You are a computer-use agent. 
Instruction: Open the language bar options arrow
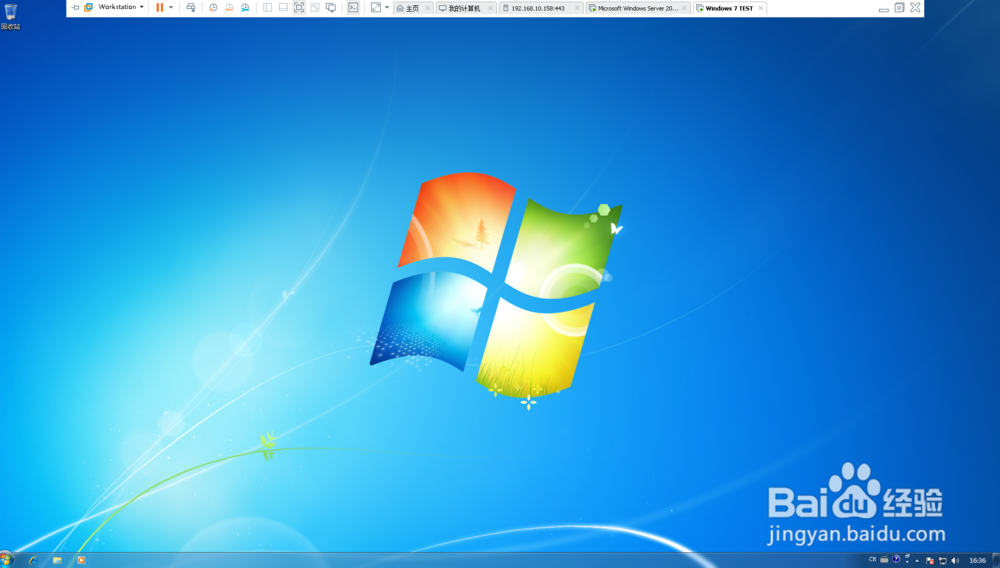pos(907,562)
